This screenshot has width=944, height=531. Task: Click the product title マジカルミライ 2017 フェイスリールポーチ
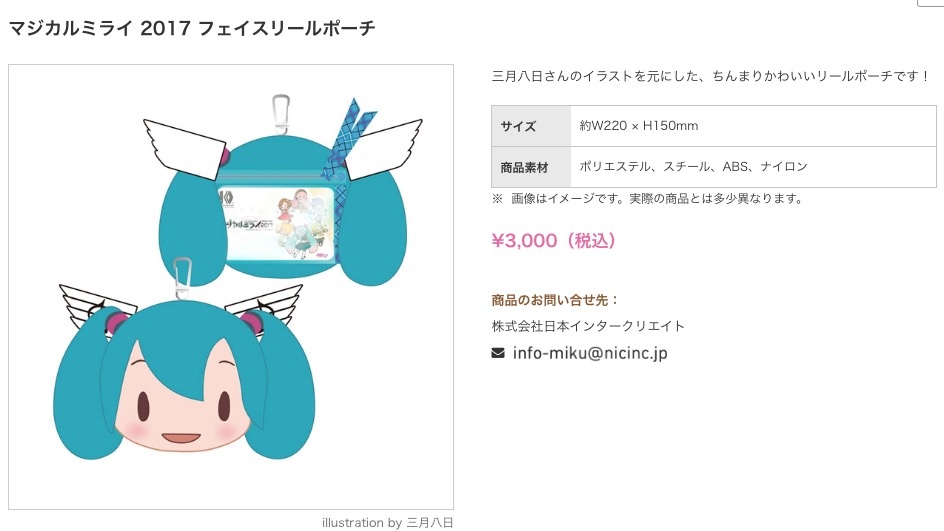pyautogui.click(x=192, y=28)
